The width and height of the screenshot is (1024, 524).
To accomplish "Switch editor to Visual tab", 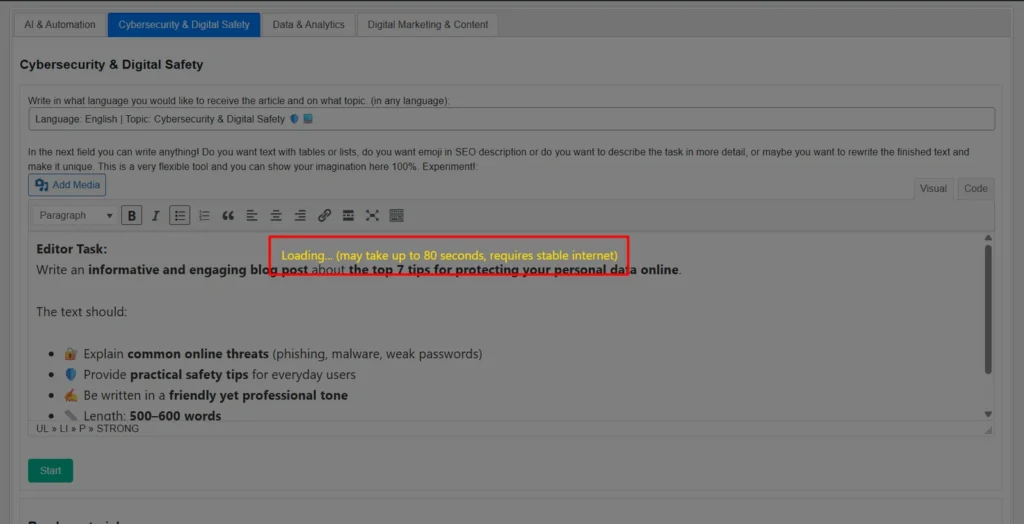I will [x=933, y=189].
